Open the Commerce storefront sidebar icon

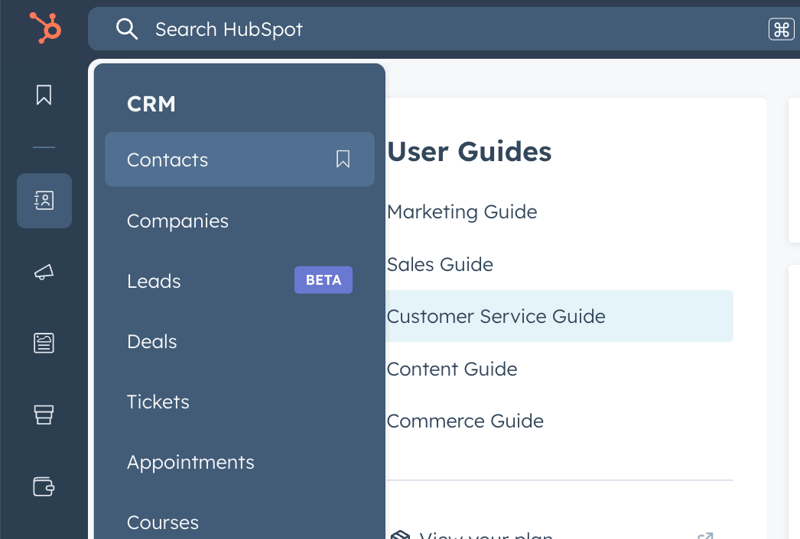44,415
